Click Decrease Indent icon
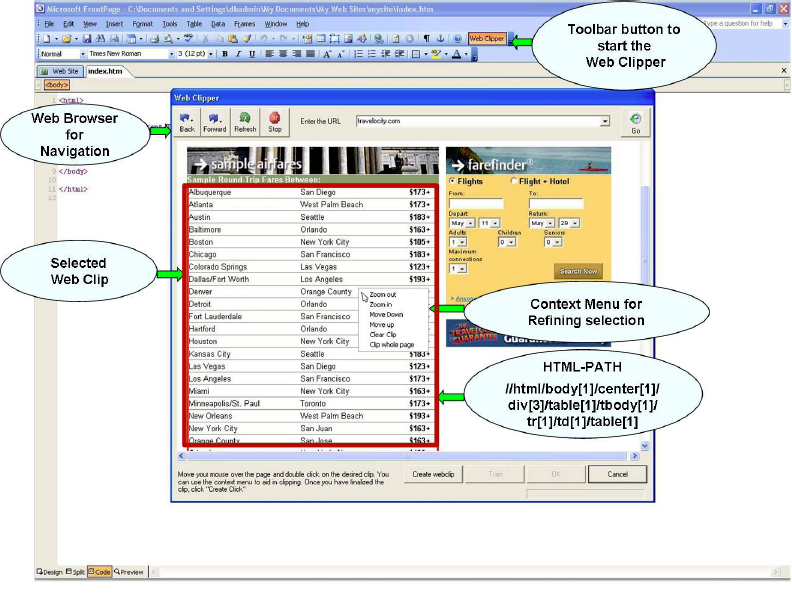The height and width of the screenshot is (611, 792). pyautogui.click(x=385, y=54)
